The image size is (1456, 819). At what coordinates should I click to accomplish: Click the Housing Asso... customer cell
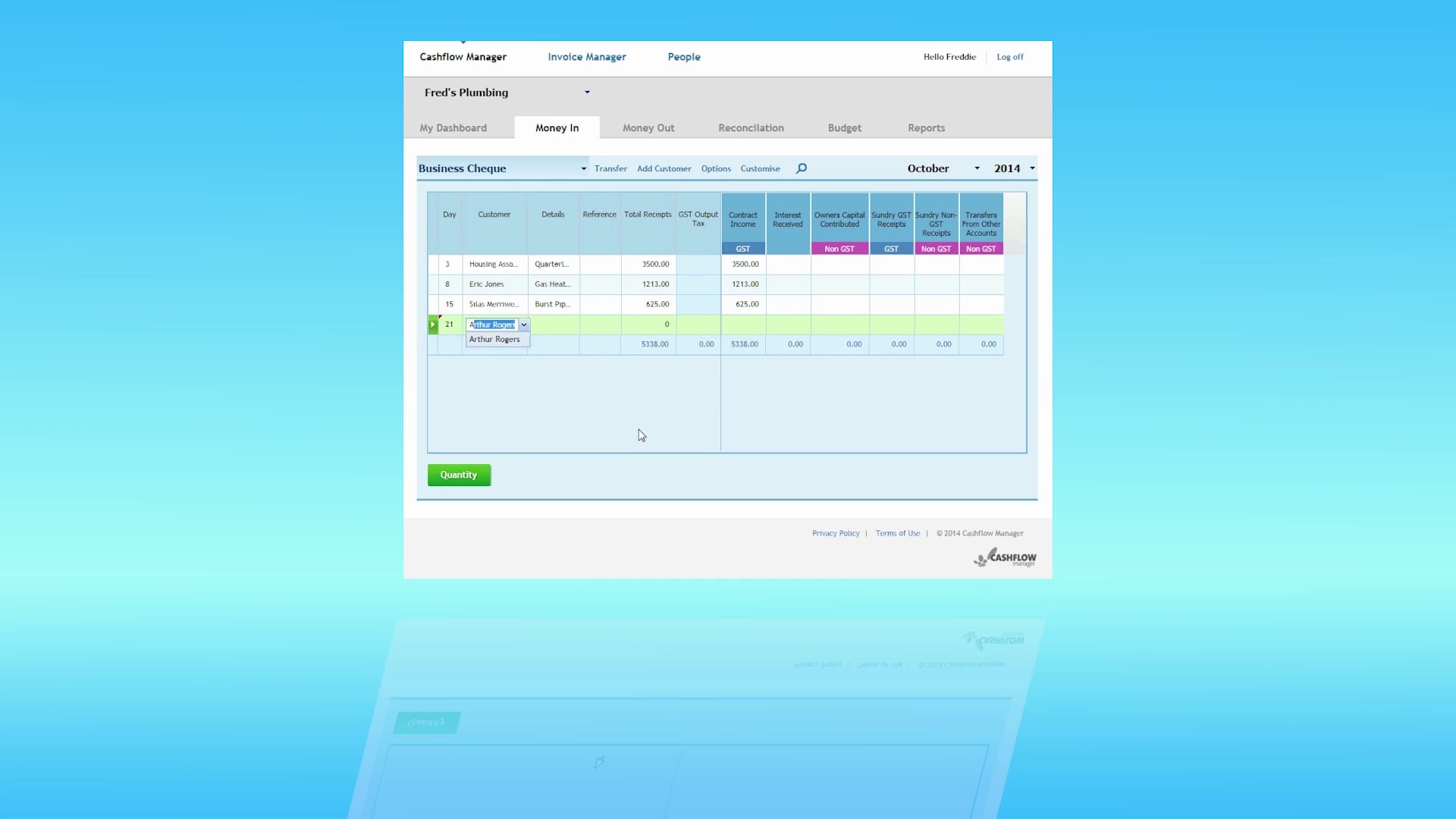[495, 264]
